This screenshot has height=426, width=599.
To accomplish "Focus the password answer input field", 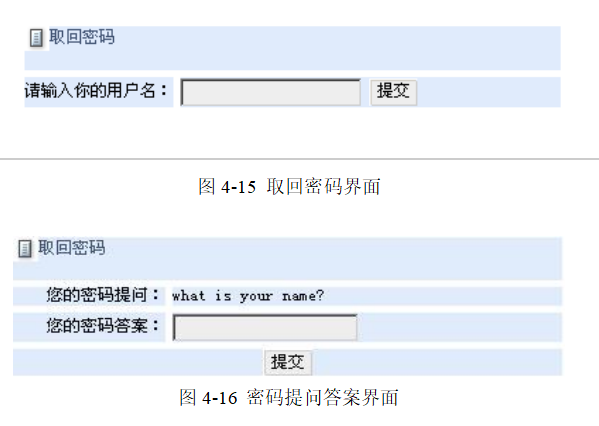I will pos(265,327).
